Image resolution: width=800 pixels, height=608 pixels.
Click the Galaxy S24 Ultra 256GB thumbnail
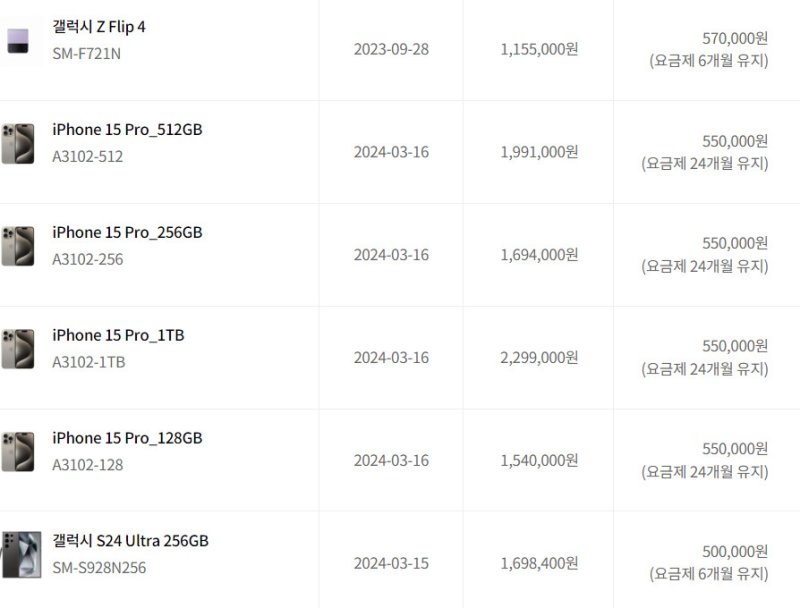(20, 554)
